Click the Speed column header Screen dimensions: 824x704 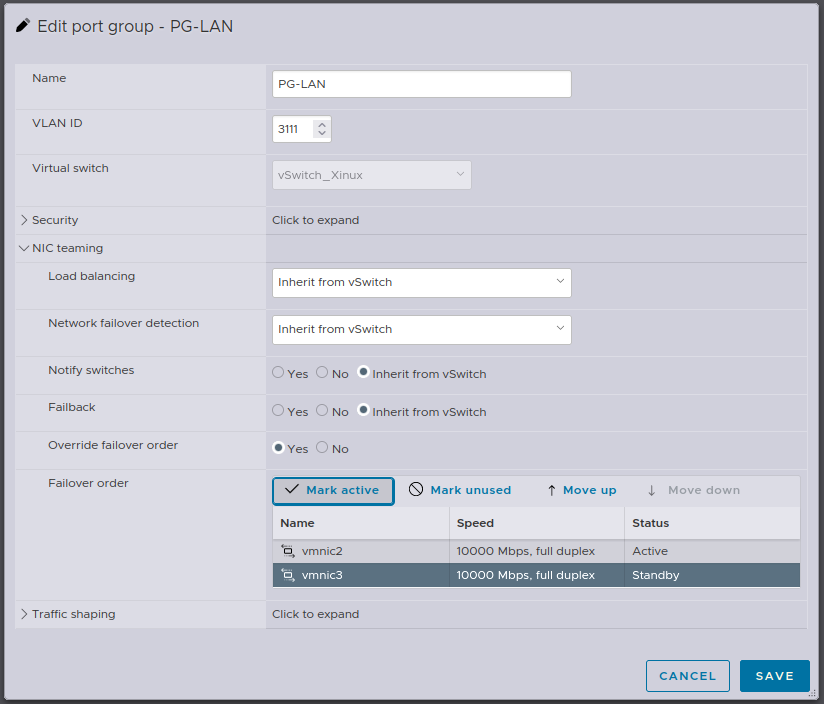pos(475,523)
